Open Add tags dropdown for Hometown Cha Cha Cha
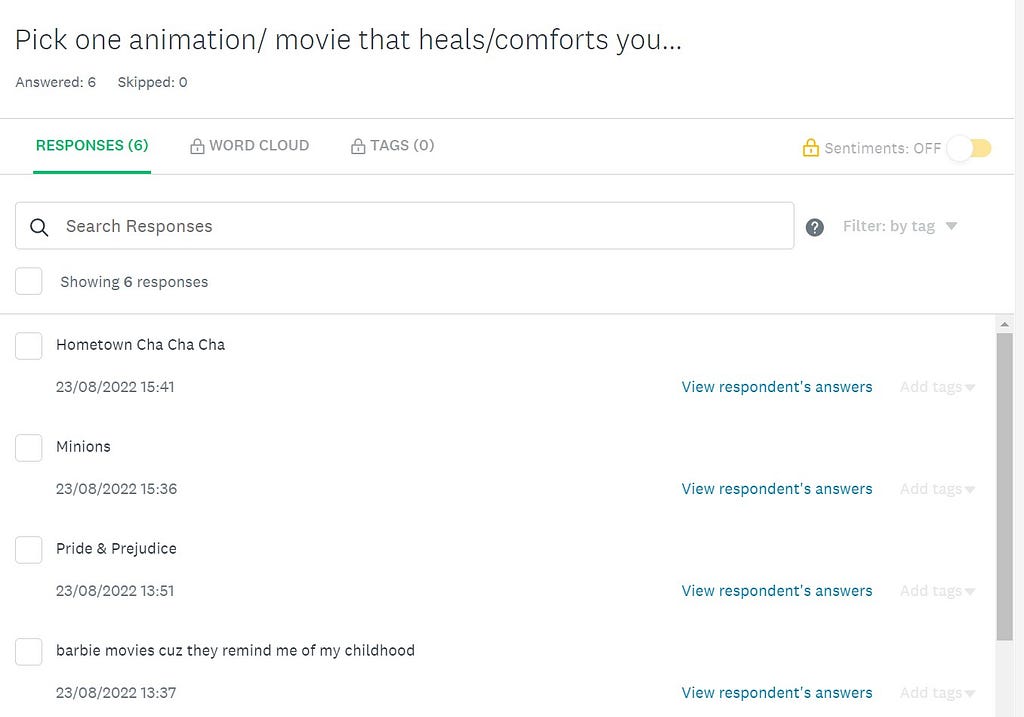 [937, 387]
